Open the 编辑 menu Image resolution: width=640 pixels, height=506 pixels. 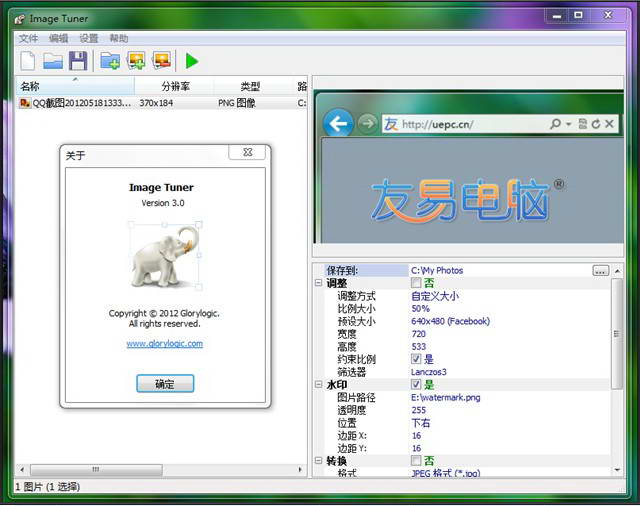[58, 38]
